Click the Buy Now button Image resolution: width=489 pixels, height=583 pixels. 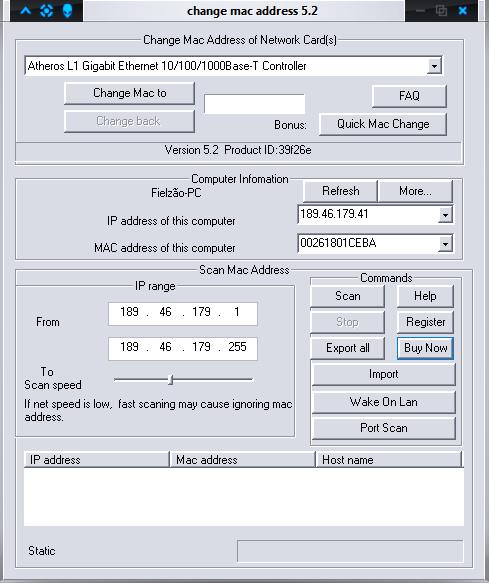(x=425, y=348)
